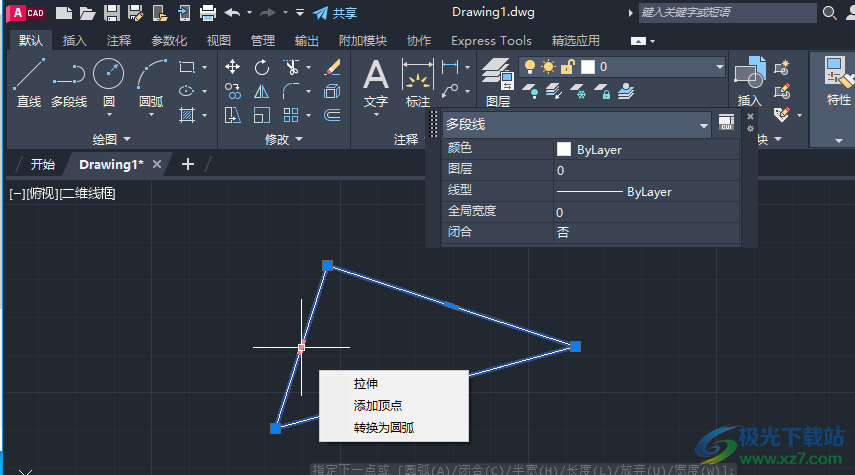
Task: Open the 多段线 object type dropdown
Action: tap(703, 125)
